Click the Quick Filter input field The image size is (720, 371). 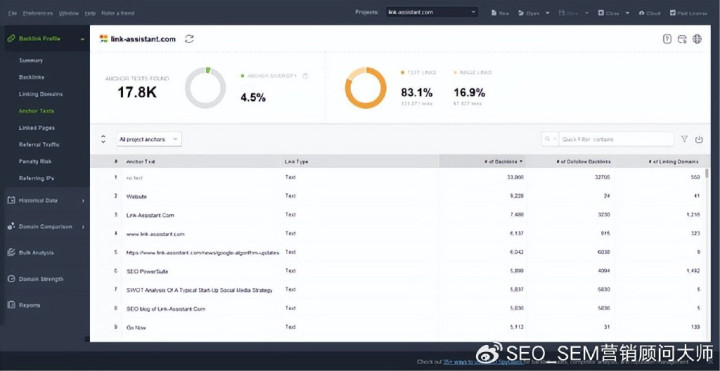616,139
